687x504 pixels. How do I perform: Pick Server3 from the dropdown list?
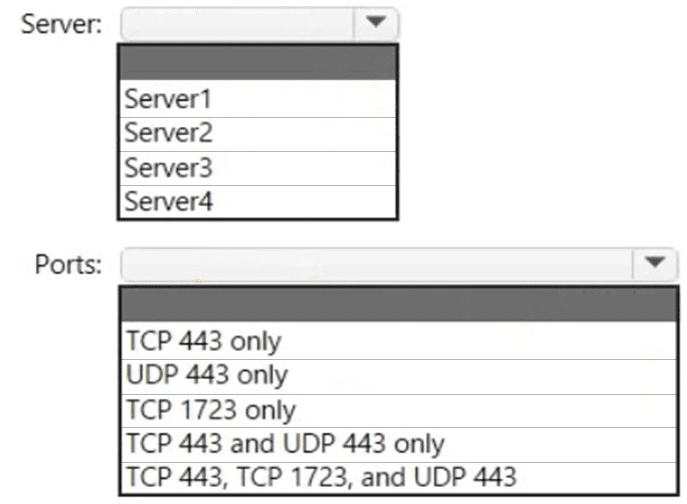pos(258,167)
